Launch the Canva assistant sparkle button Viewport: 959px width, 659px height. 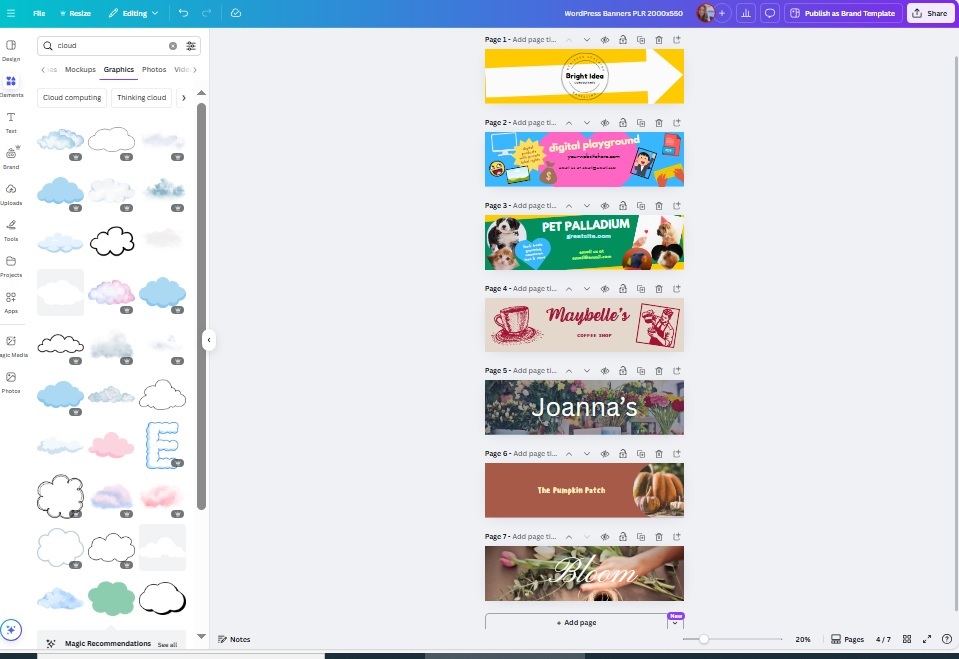coord(11,630)
